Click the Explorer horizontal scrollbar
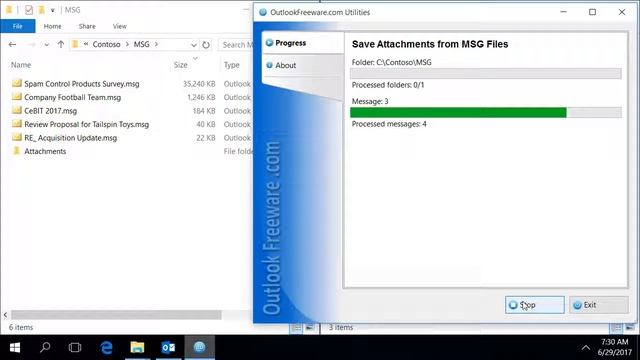Image resolution: width=640 pixels, height=360 pixels. coord(116,315)
